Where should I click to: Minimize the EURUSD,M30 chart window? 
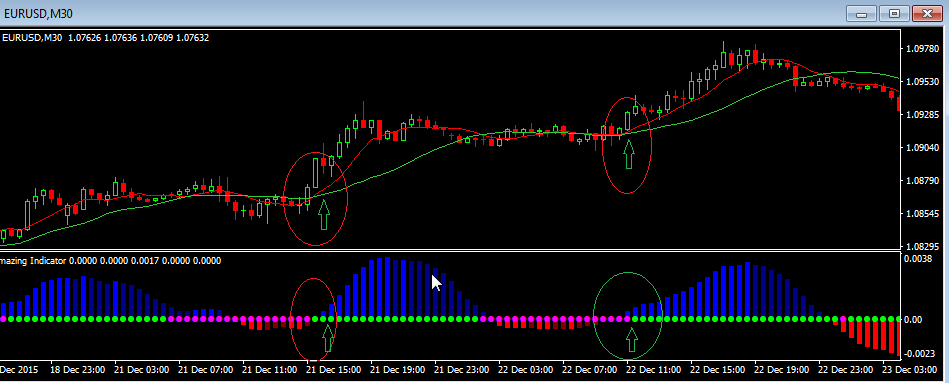[x=861, y=13]
